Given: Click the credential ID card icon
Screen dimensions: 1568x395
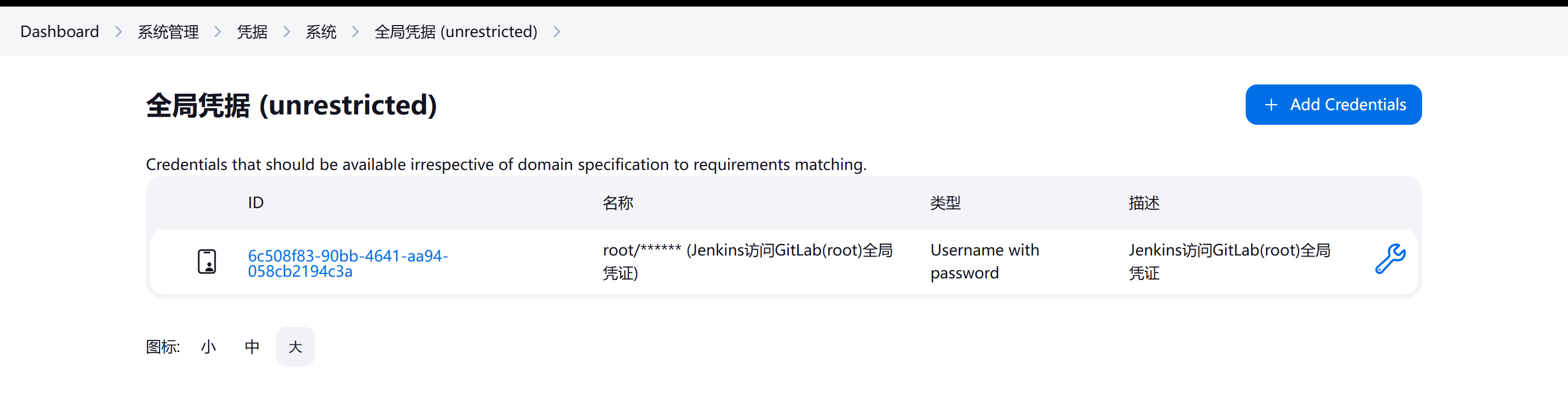Looking at the screenshot, I should tap(207, 262).
